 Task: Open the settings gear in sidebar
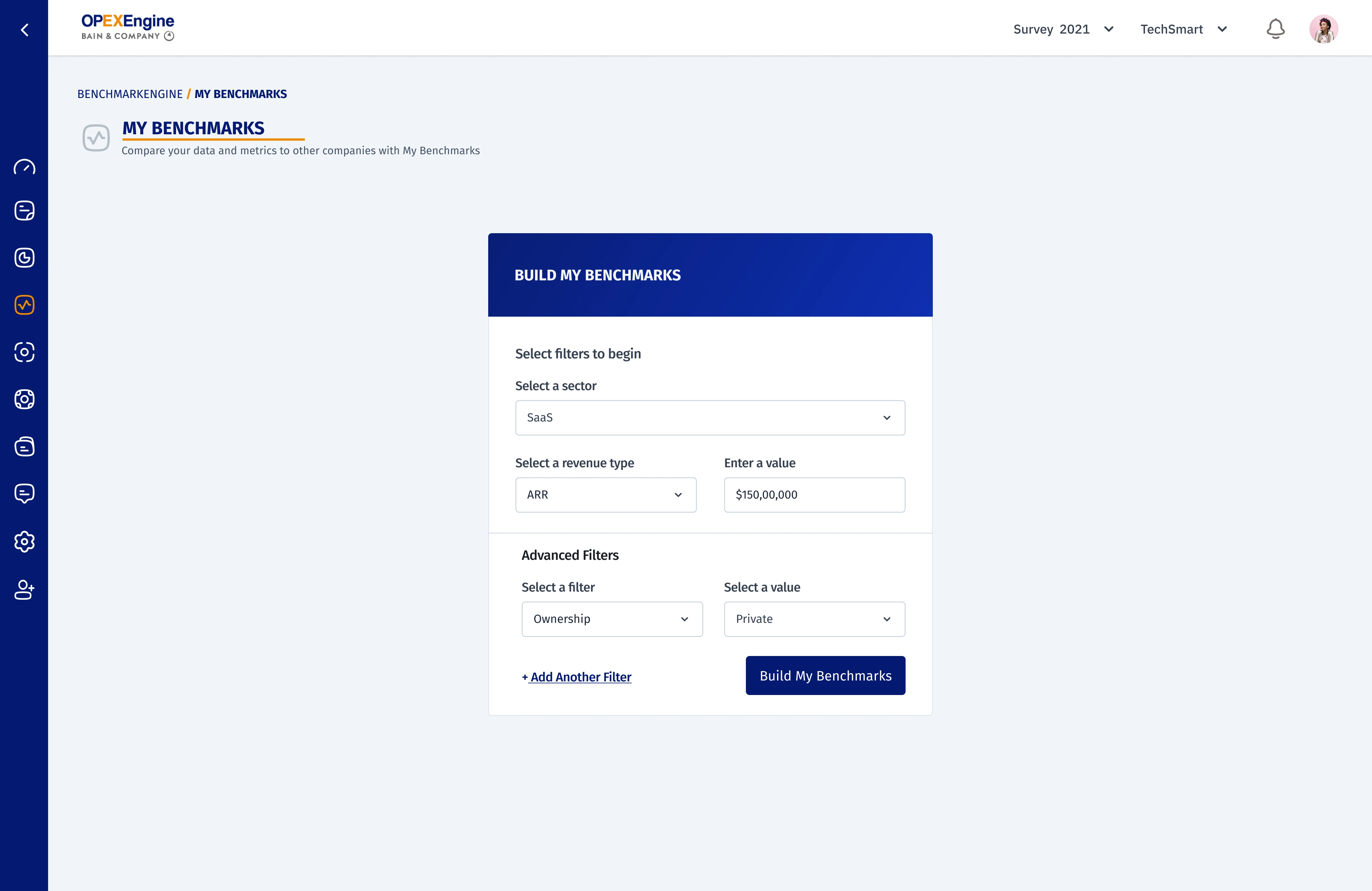click(x=24, y=542)
